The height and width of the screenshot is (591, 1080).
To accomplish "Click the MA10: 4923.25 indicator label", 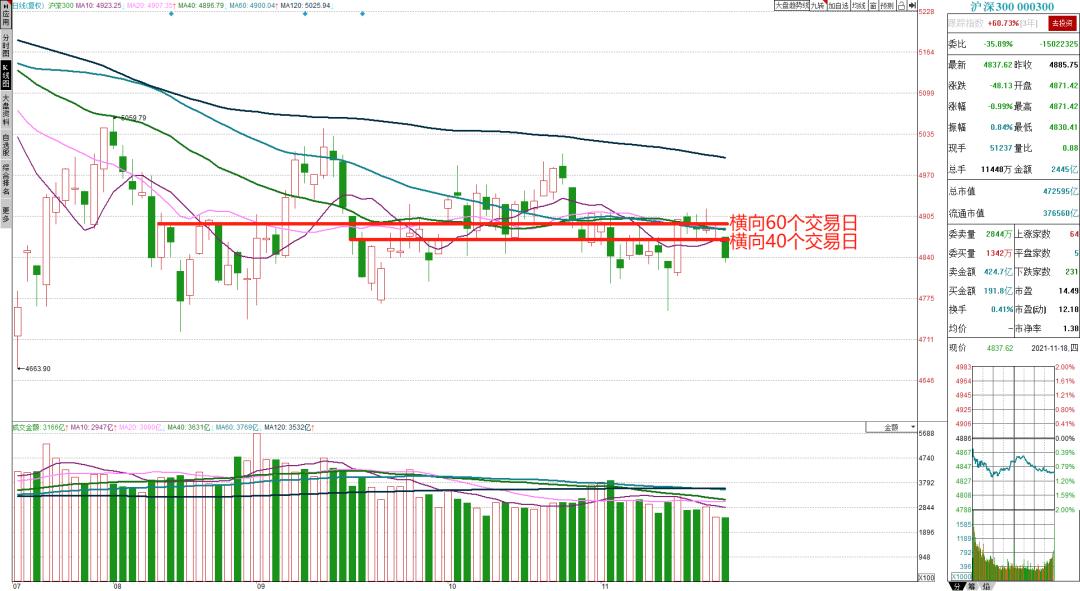I will click(98, 6).
